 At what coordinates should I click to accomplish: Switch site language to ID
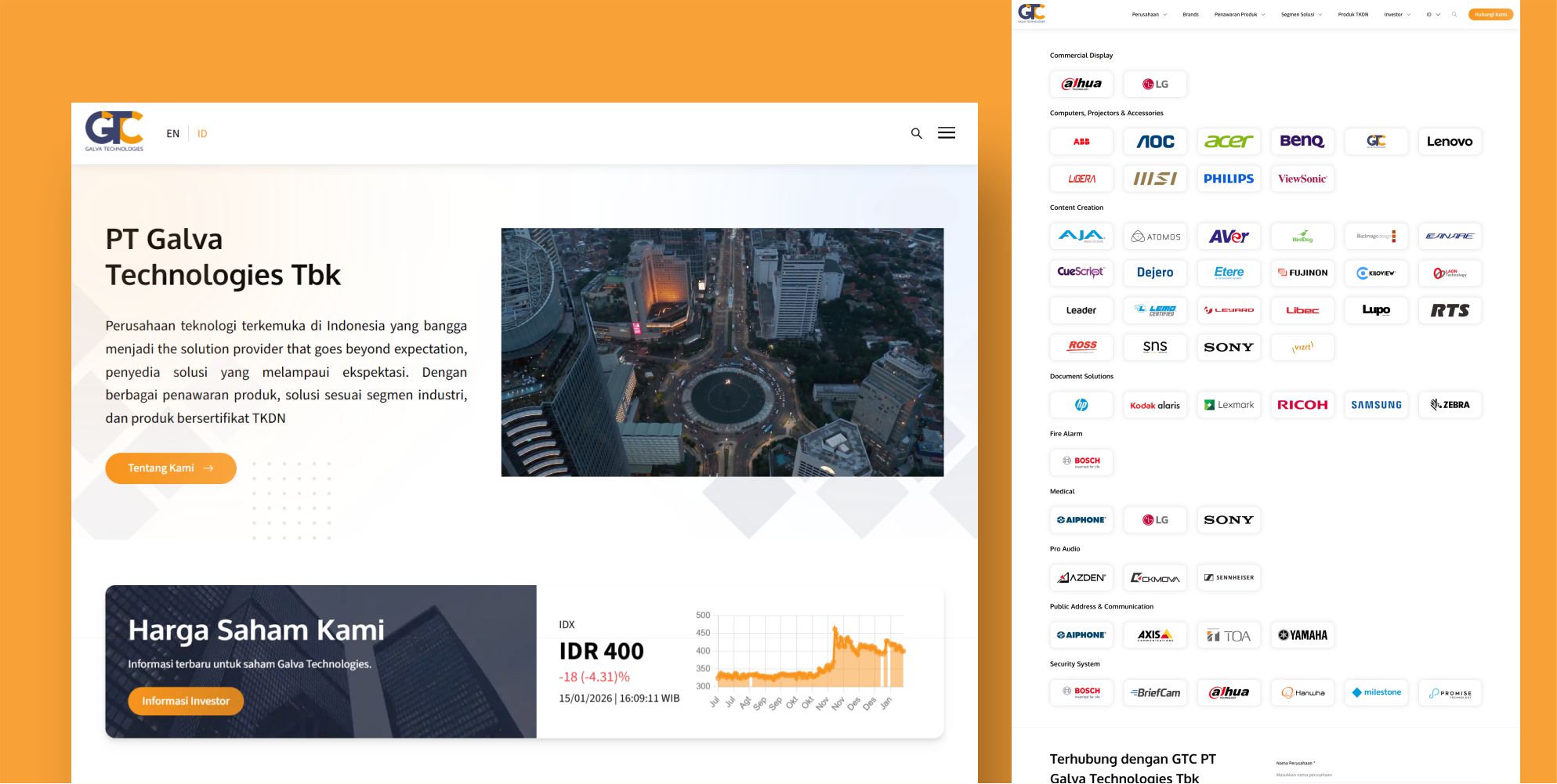(x=202, y=134)
